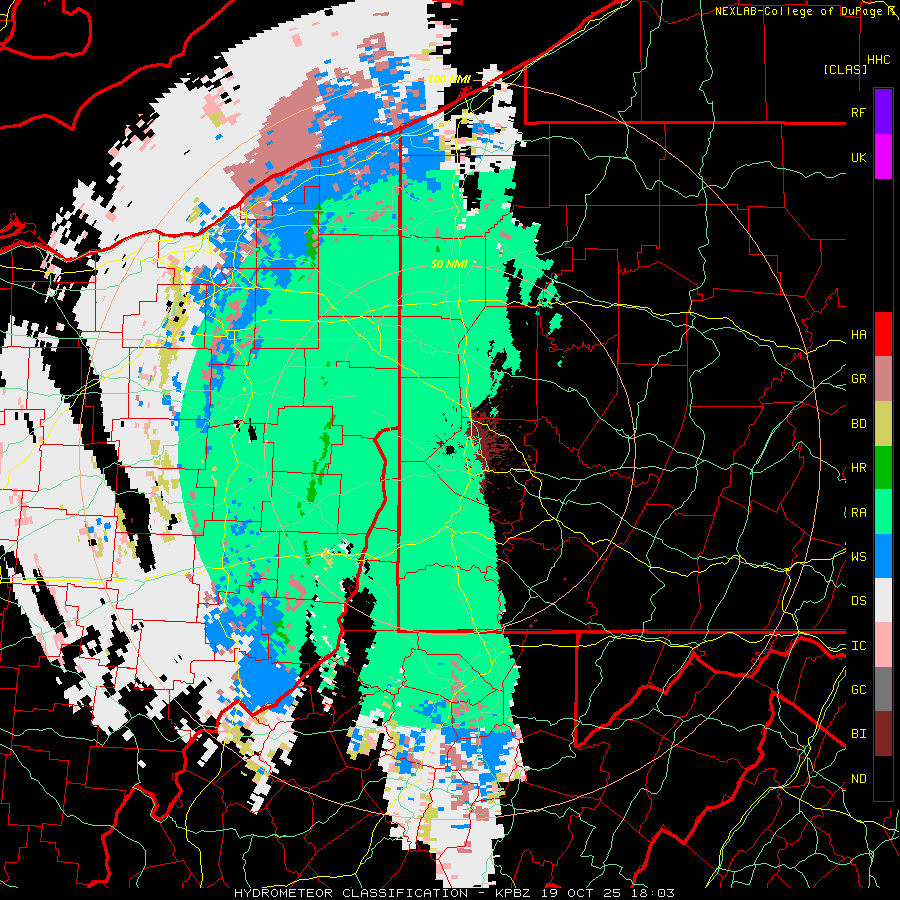Click the DS legend label text
The width and height of the screenshot is (900, 900).
point(858,601)
